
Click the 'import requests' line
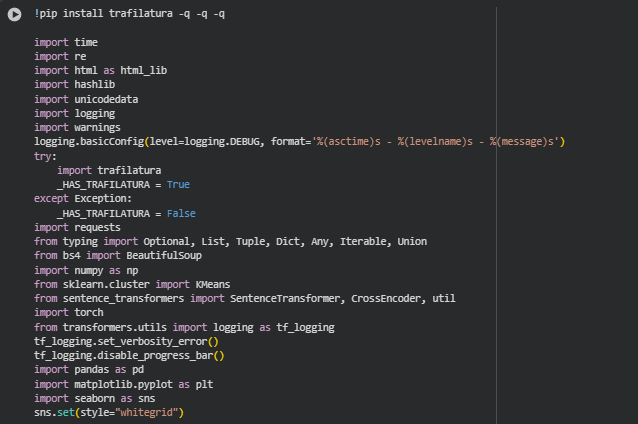(x=76, y=228)
